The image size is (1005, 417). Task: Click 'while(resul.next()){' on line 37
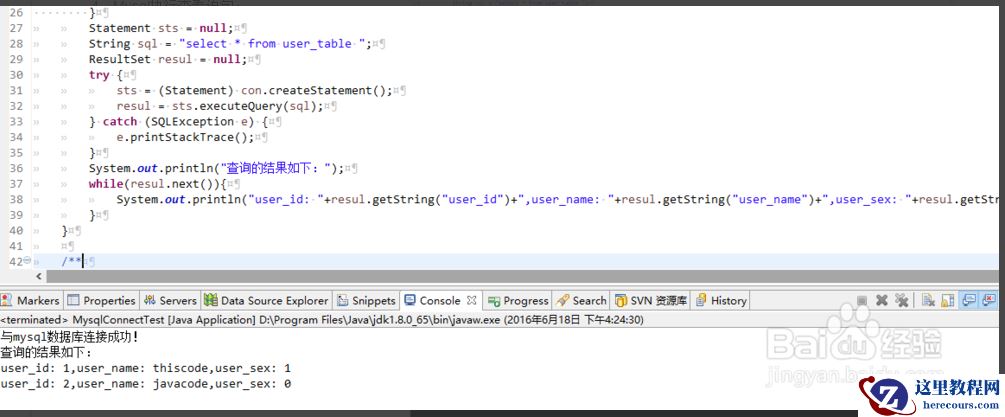point(158,184)
